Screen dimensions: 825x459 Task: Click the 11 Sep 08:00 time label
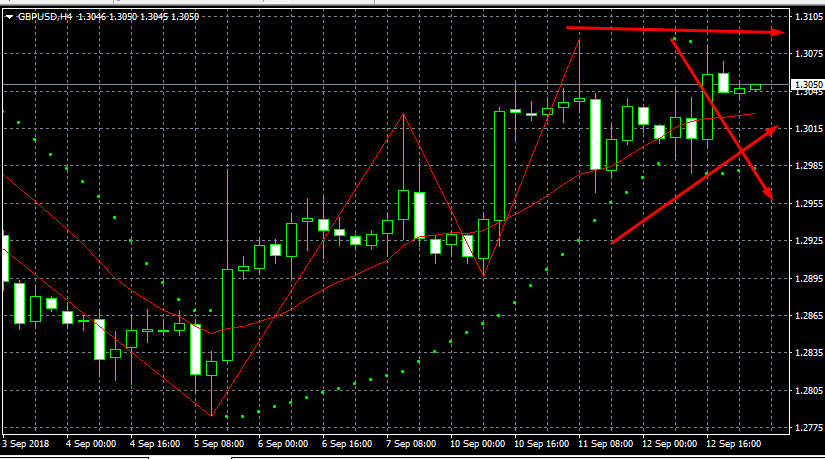[606, 444]
